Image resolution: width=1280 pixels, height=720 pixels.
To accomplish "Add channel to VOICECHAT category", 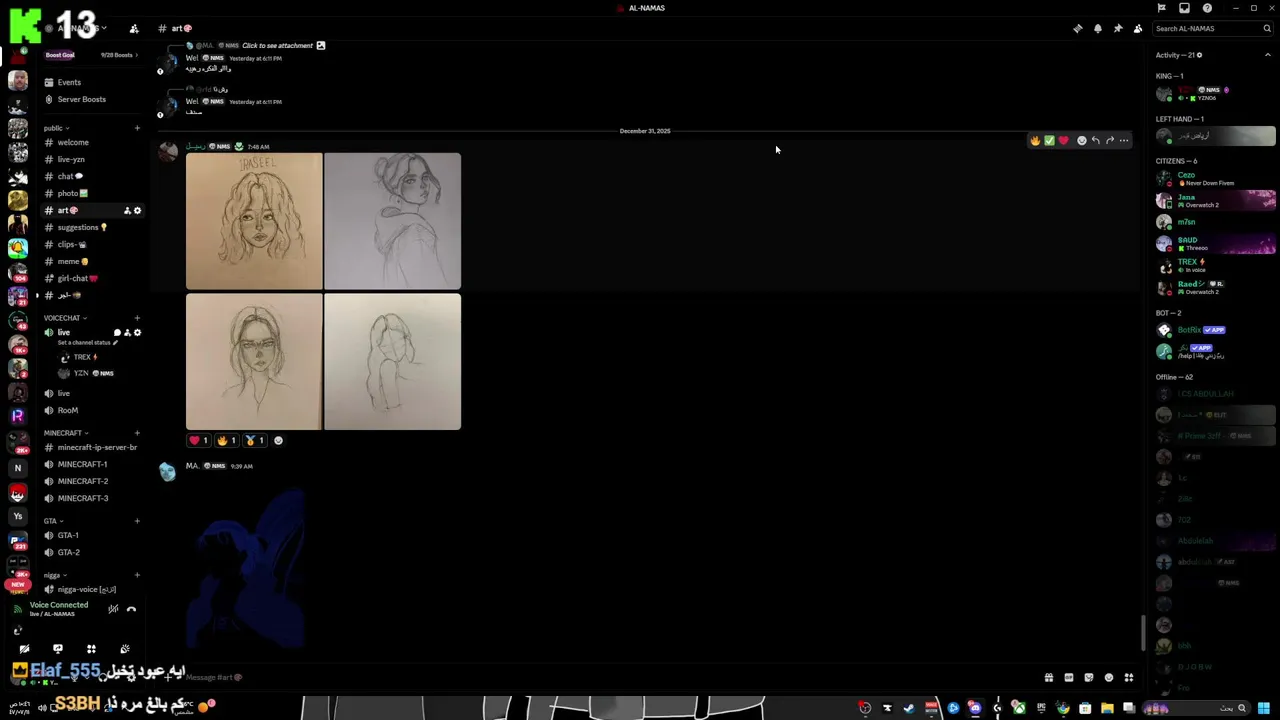I will (x=137, y=318).
